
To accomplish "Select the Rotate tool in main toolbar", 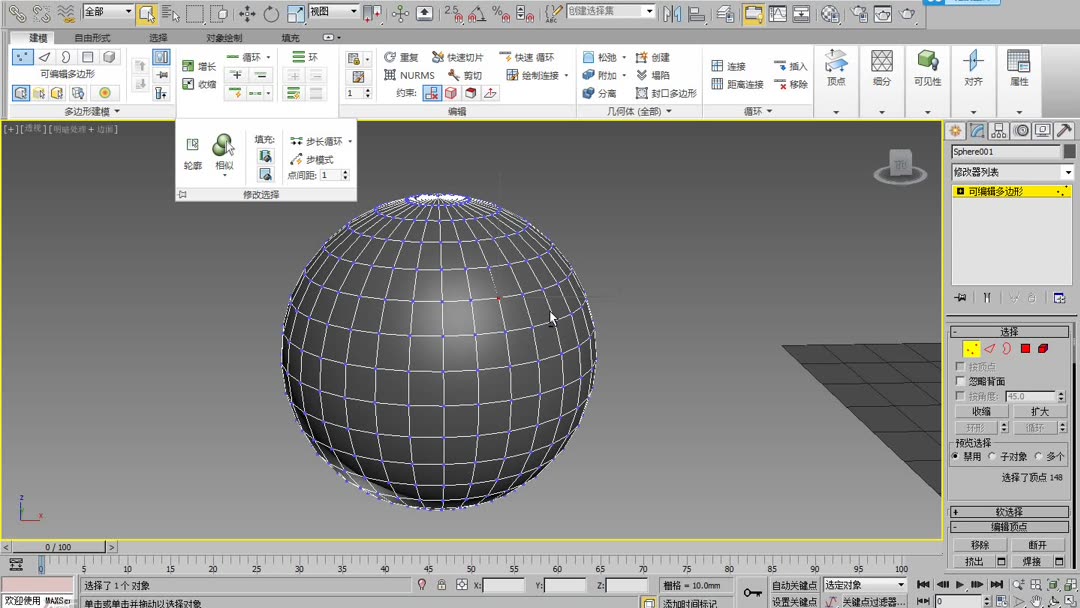I will point(271,14).
